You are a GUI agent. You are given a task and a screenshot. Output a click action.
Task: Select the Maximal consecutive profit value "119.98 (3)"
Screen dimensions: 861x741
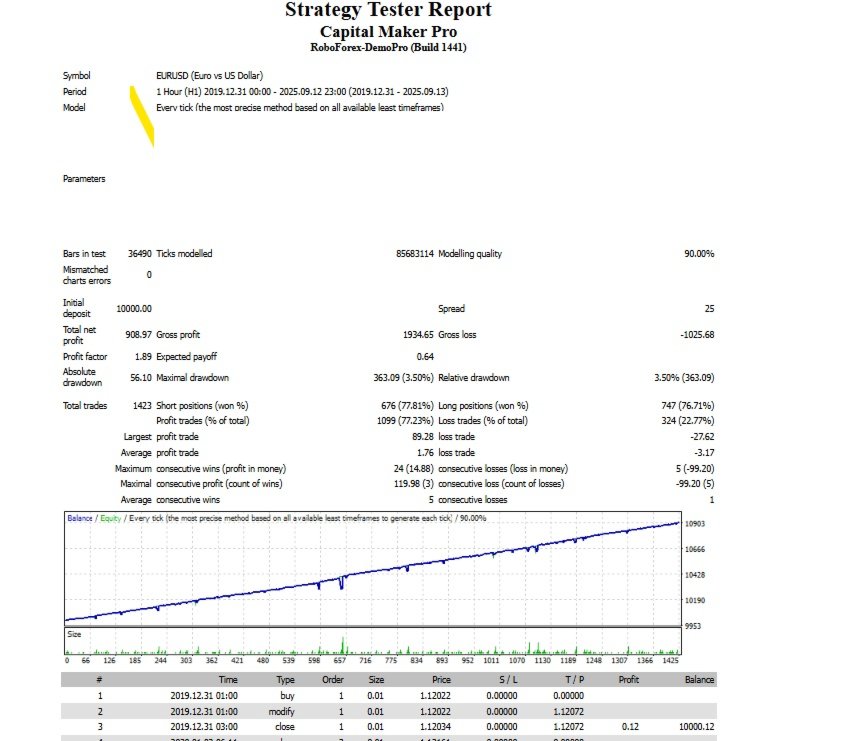point(413,484)
